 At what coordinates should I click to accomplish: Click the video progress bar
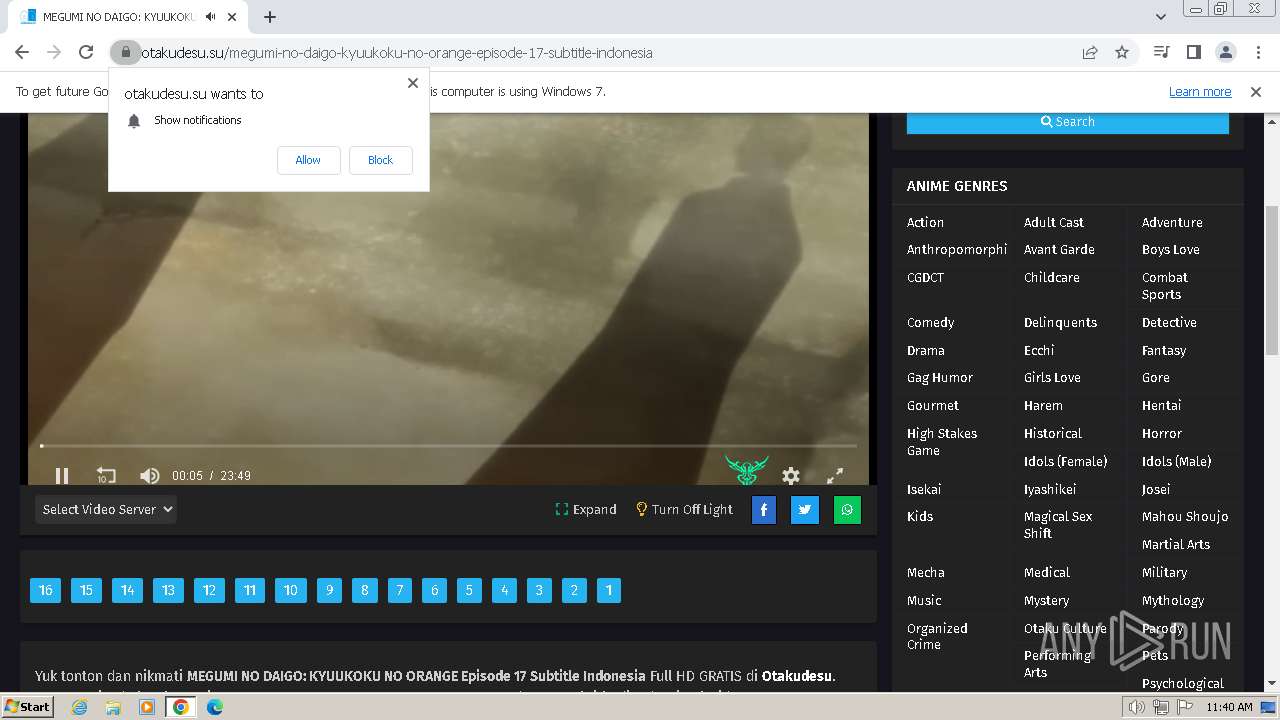pyautogui.click(x=448, y=445)
